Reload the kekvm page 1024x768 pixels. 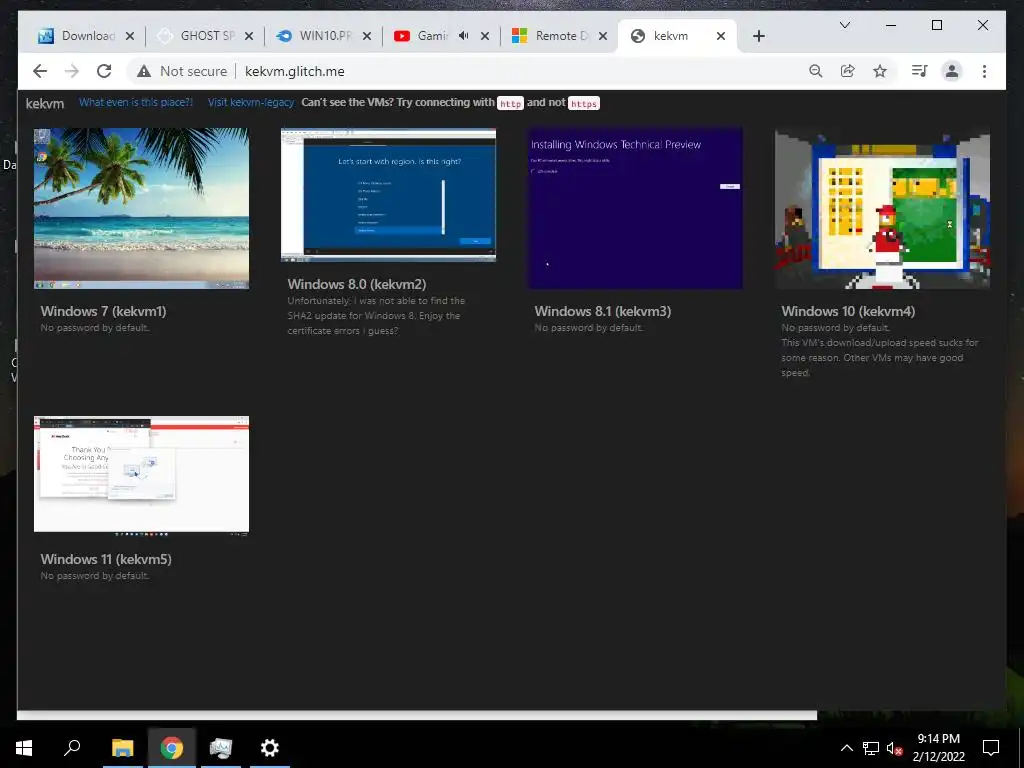[104, 71]
